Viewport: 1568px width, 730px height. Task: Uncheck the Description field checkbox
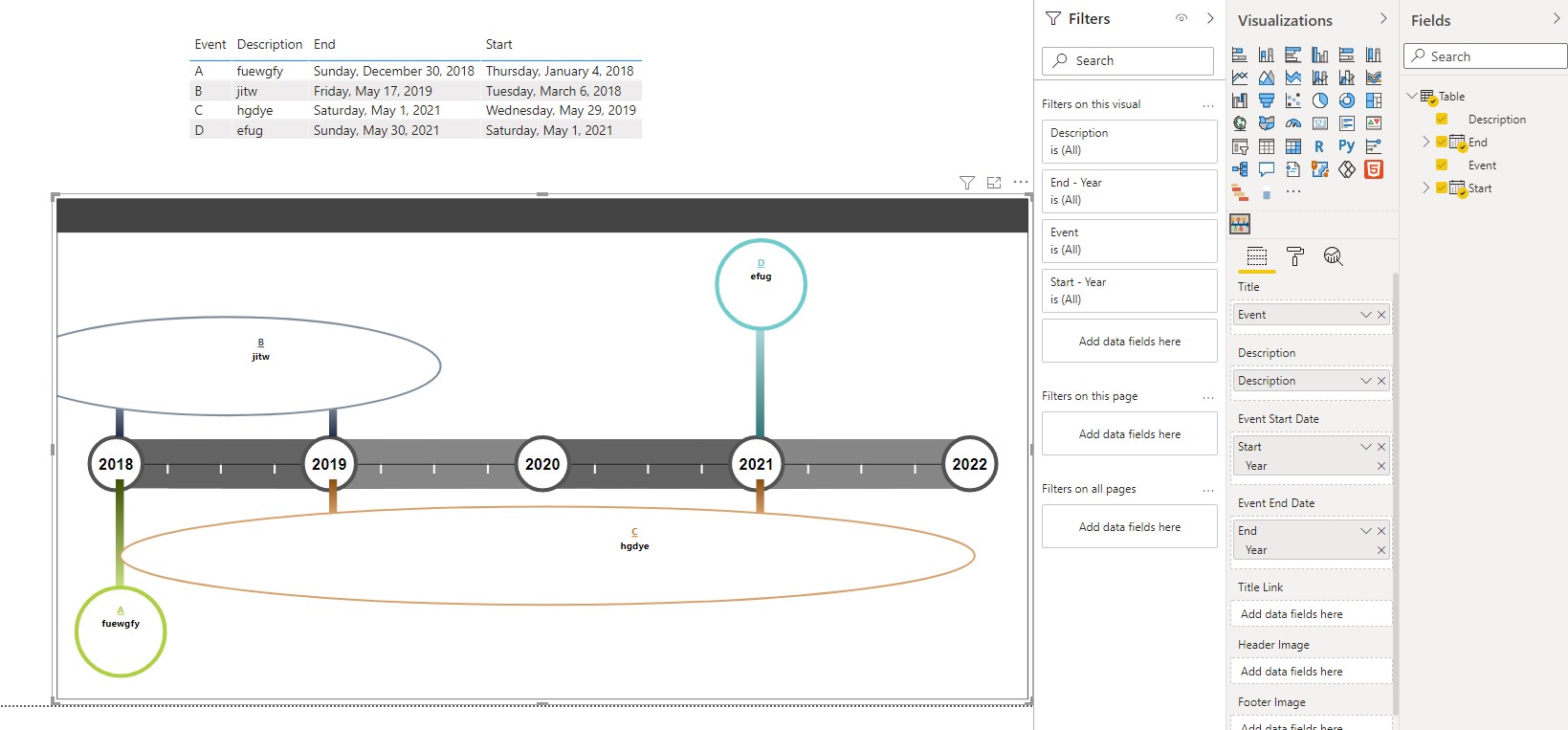(x=1442, y=119)
